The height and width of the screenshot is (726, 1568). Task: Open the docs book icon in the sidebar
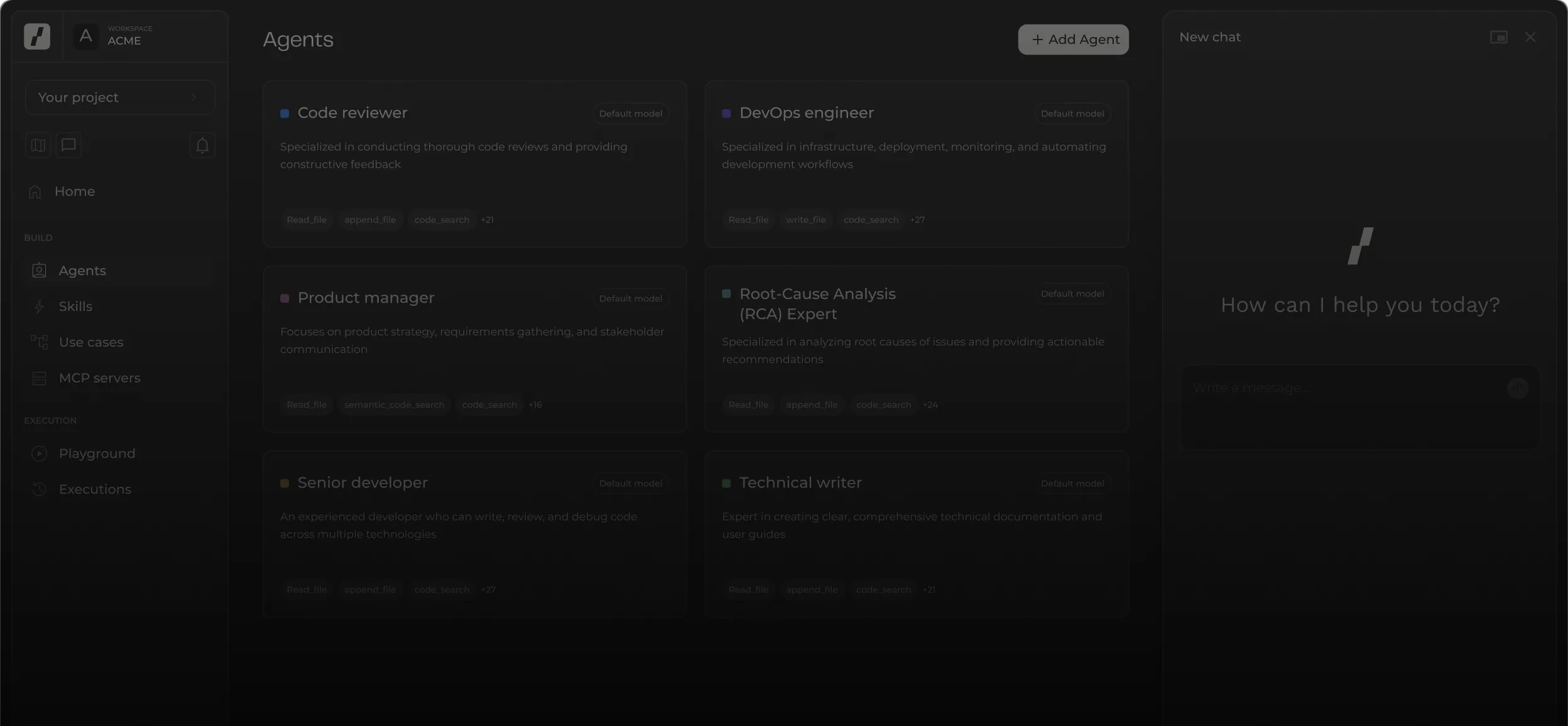[38, 146]
